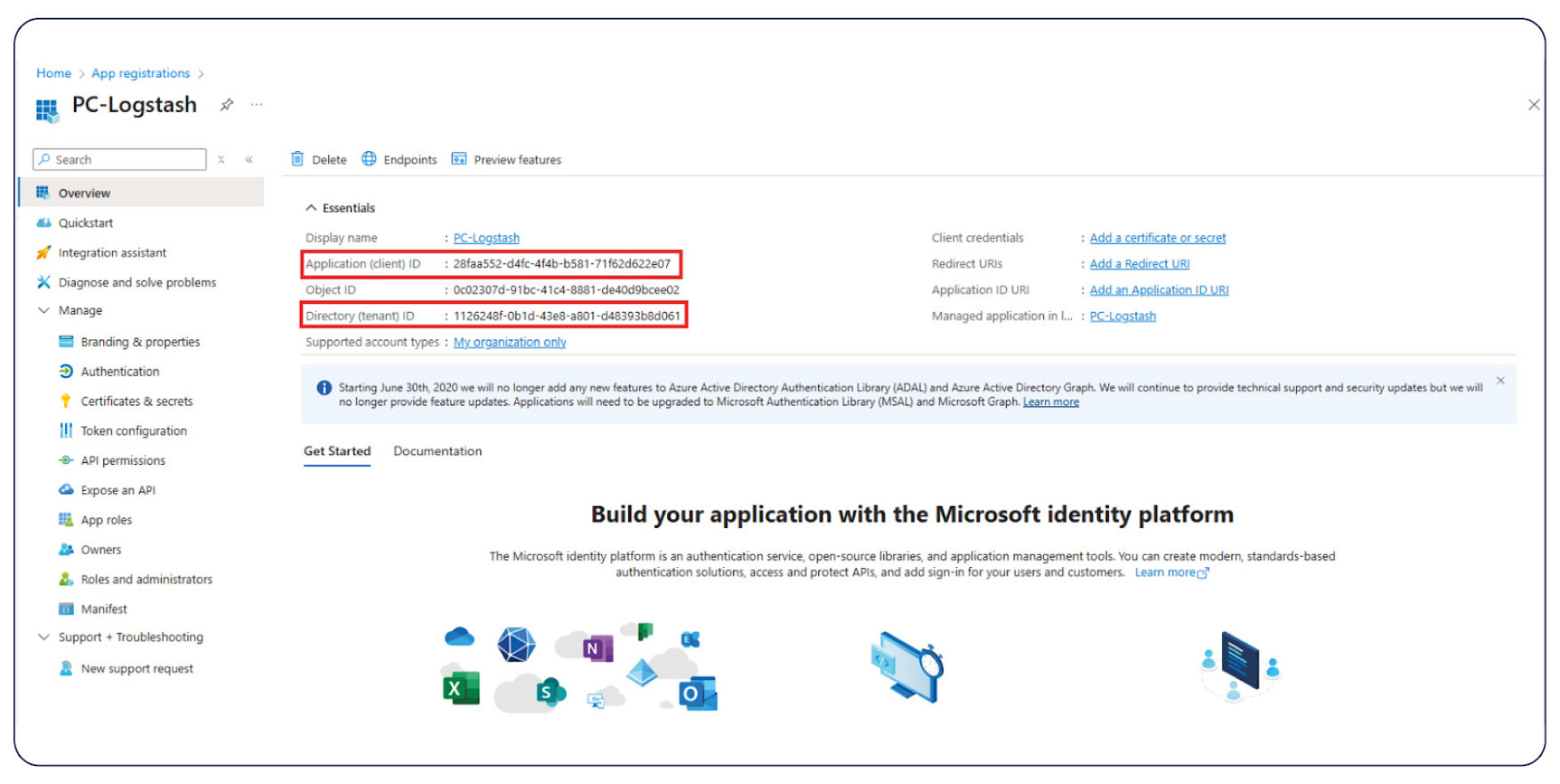Open the PC-Logstash display name link
This screenshot has width=1560, height=784.
point(486,238)
